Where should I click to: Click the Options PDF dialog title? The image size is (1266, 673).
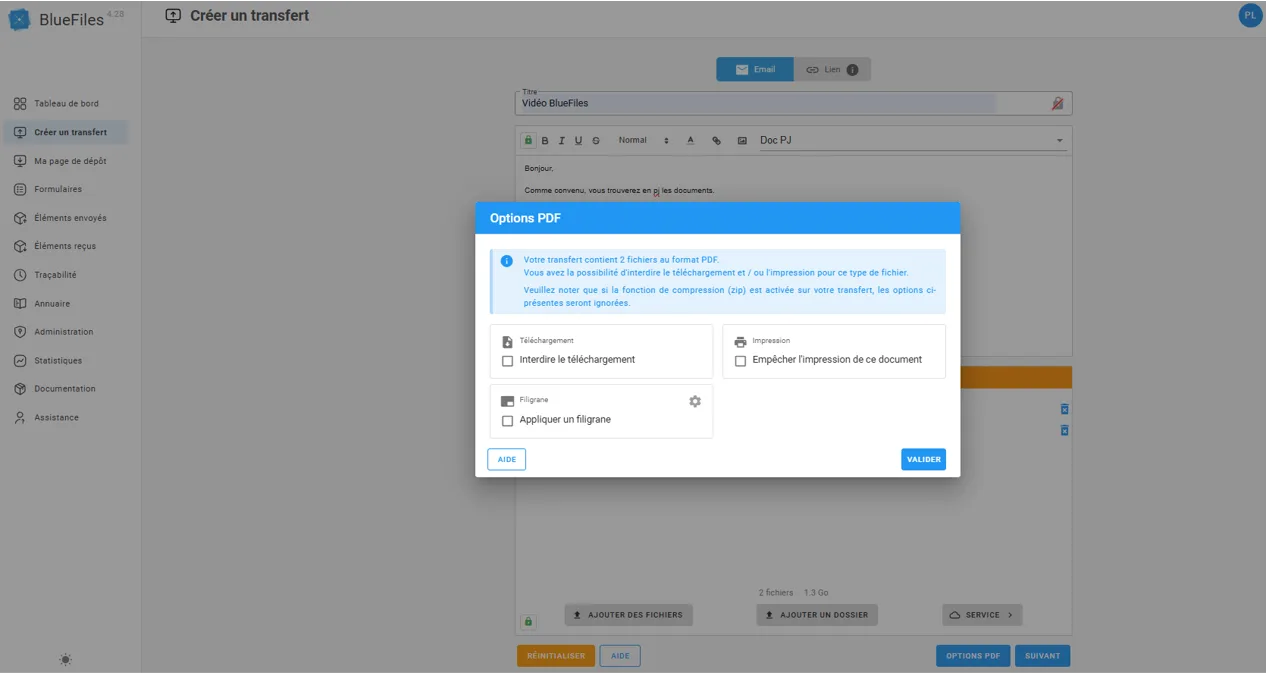(525, 218)
